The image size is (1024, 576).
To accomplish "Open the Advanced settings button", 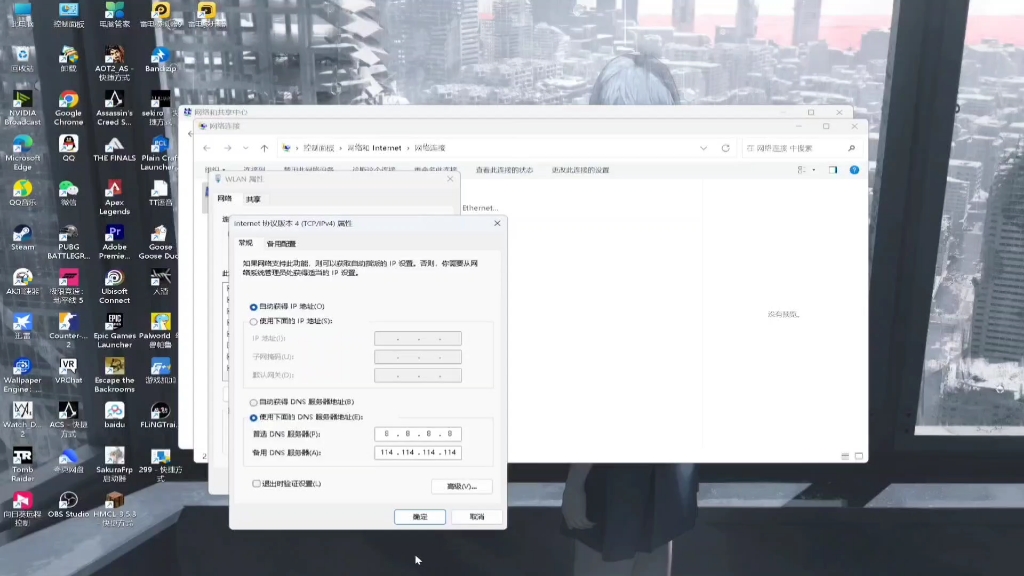I will (x=462, y=487).
